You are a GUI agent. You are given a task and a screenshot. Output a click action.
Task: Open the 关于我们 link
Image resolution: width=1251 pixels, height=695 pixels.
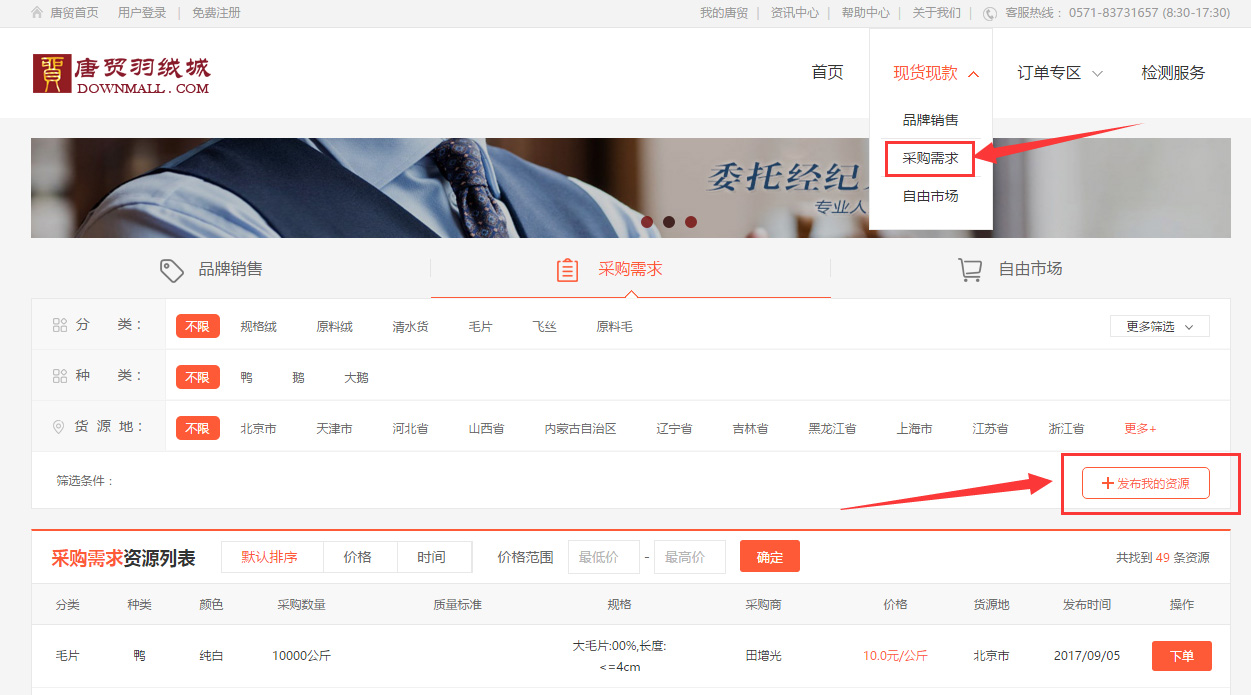(937, 13)
